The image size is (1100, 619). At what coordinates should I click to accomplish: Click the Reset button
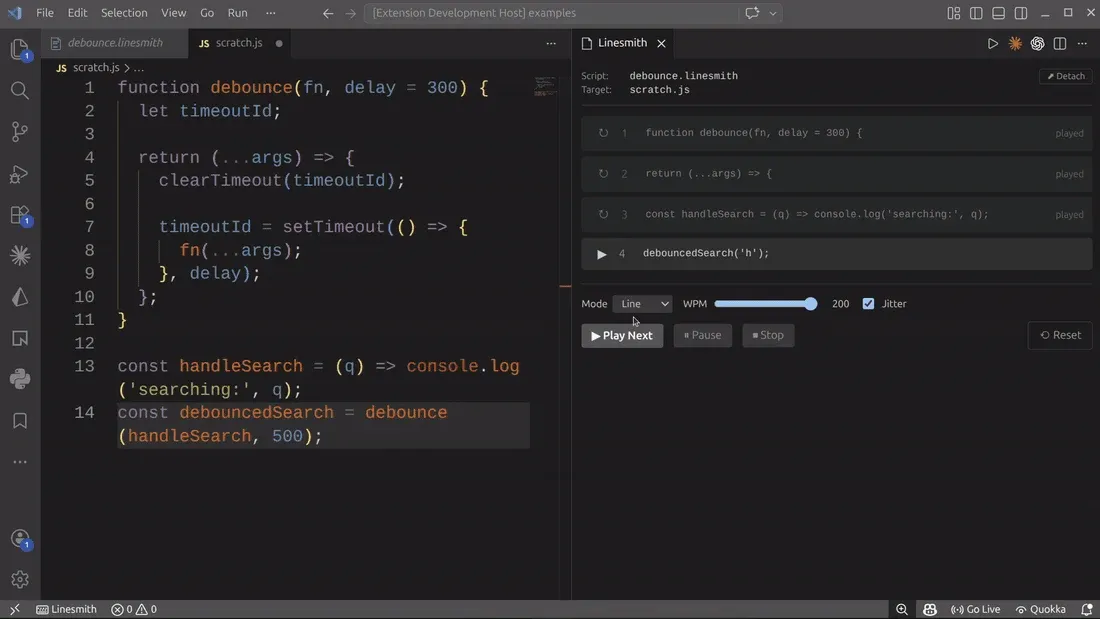coord(1060,335)
